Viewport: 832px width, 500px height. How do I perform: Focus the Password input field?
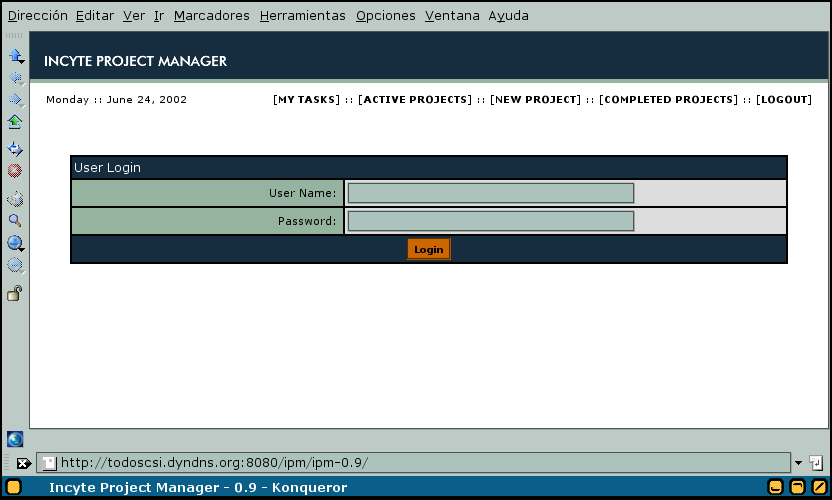point(491,221)
